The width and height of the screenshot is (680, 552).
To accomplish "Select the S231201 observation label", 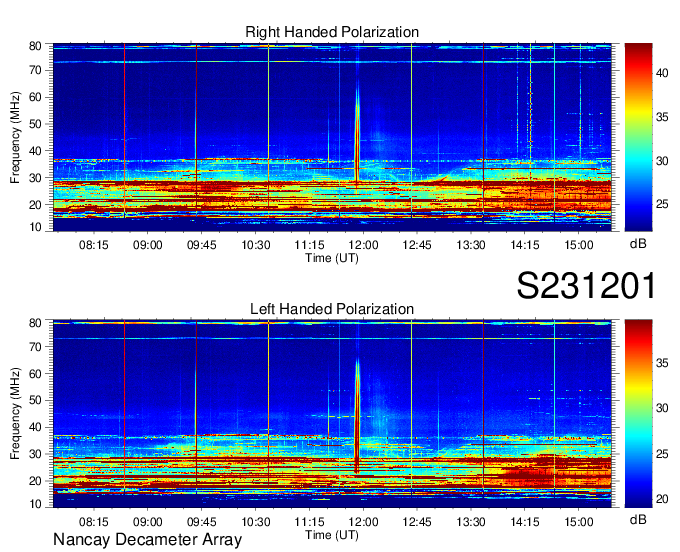I will [x=586, y=285].
